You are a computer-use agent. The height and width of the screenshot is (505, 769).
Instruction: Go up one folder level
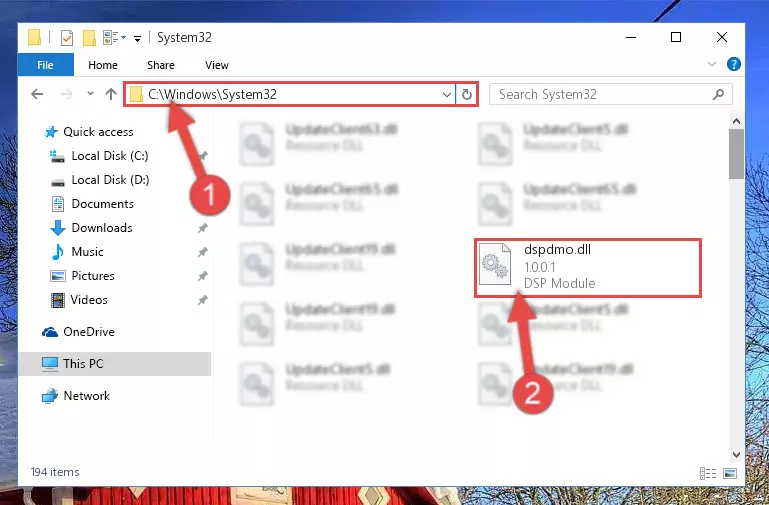(x=111, y=94)
